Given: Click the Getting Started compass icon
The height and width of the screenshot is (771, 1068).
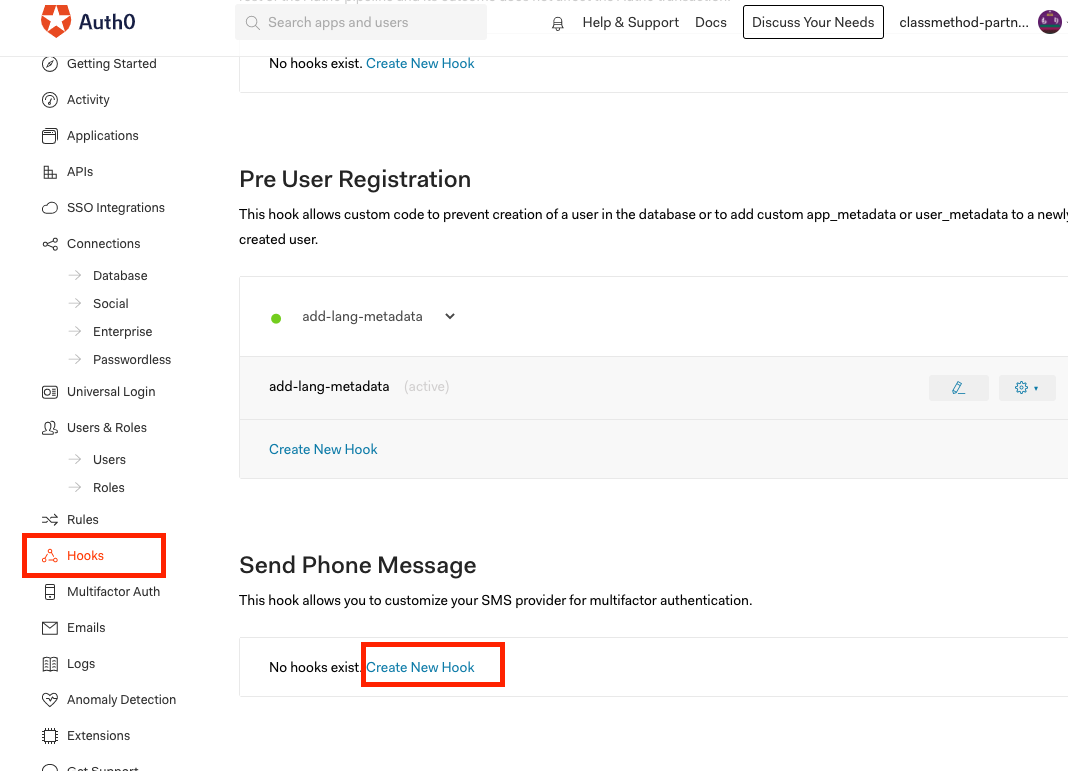Looking at the screenshot, I should [x=50, y=64].
